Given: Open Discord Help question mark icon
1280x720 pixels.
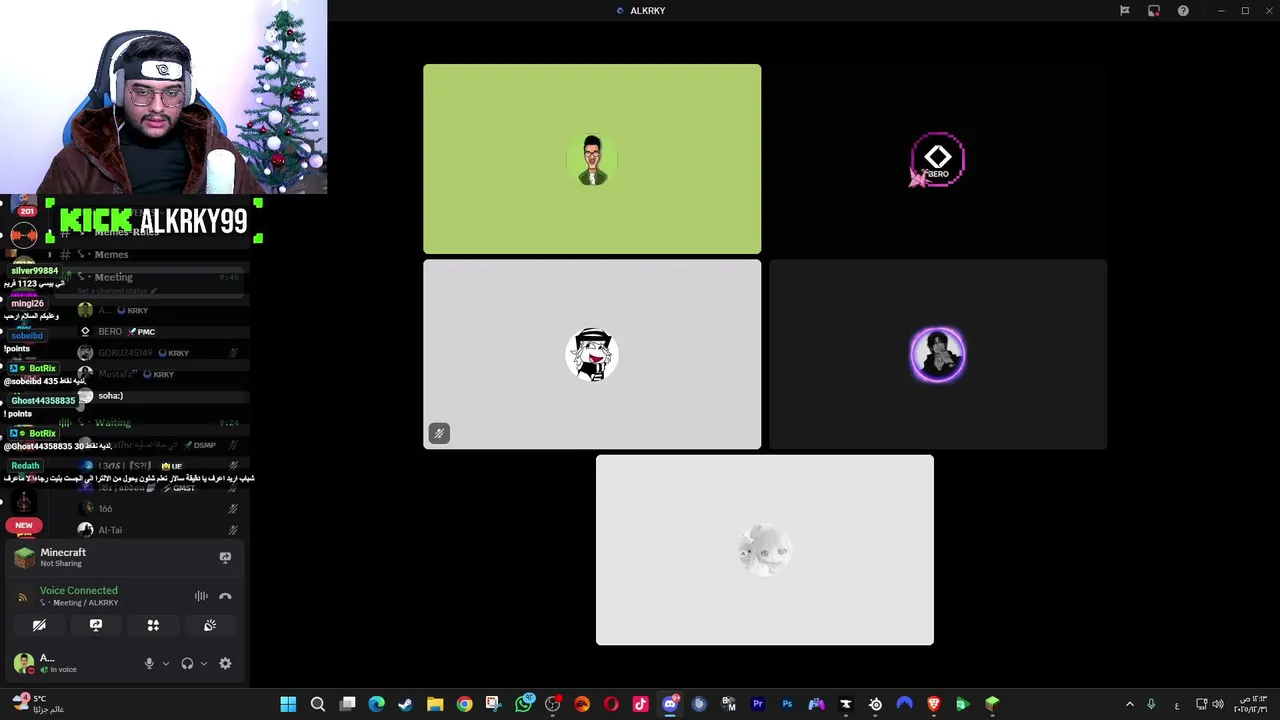Looking at the screenshot, I should coord(1183,11).
